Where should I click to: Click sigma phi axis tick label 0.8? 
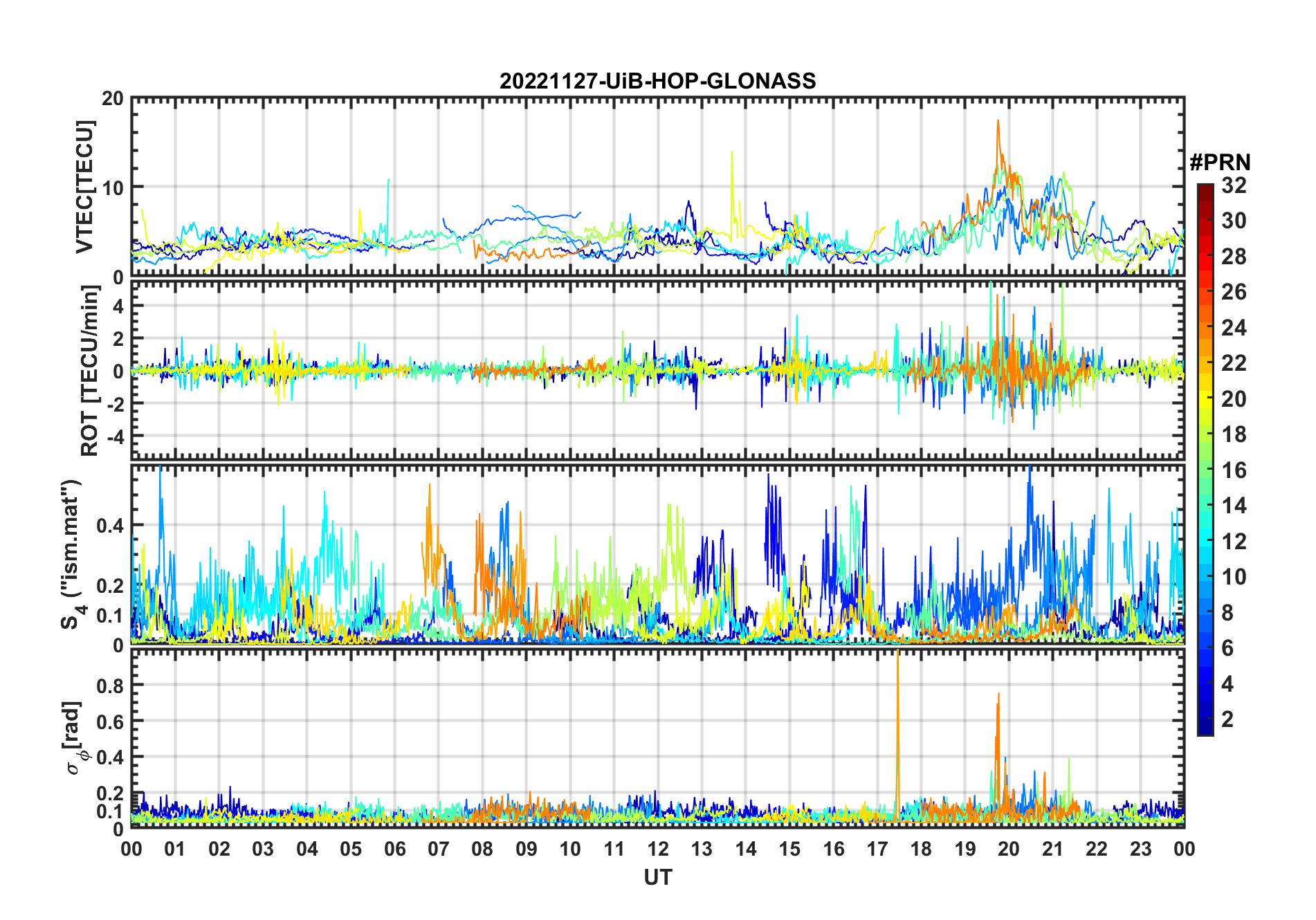(111, 686)
